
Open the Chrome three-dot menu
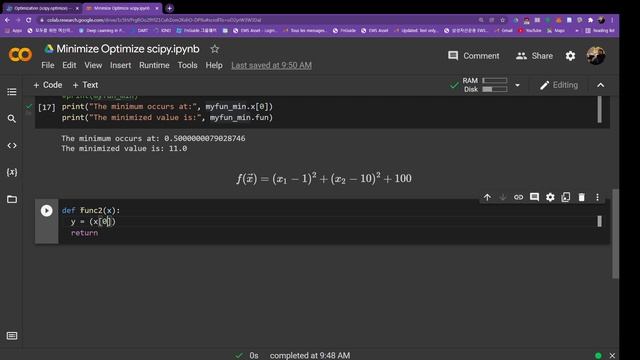[612, 20]
